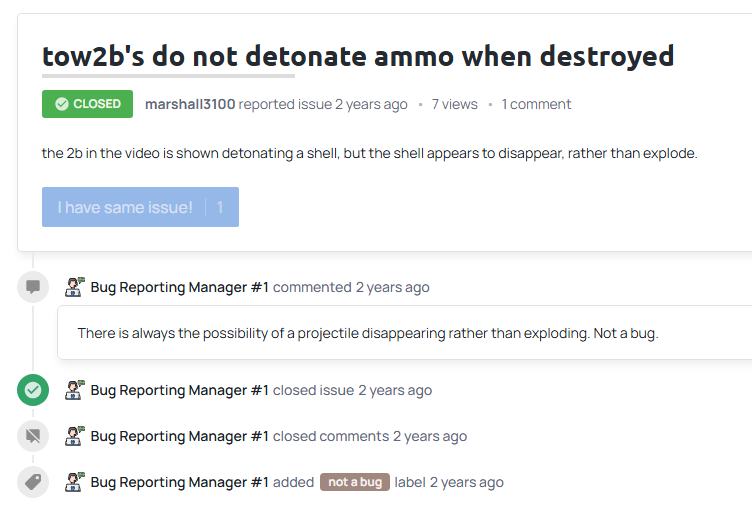Image resolution: width=752 pixels, height=517 pixels.
Task: Open Bug Reporting Manager #1 on 'added label' entry
Action: pyautogui.click(x=179, y=482)
